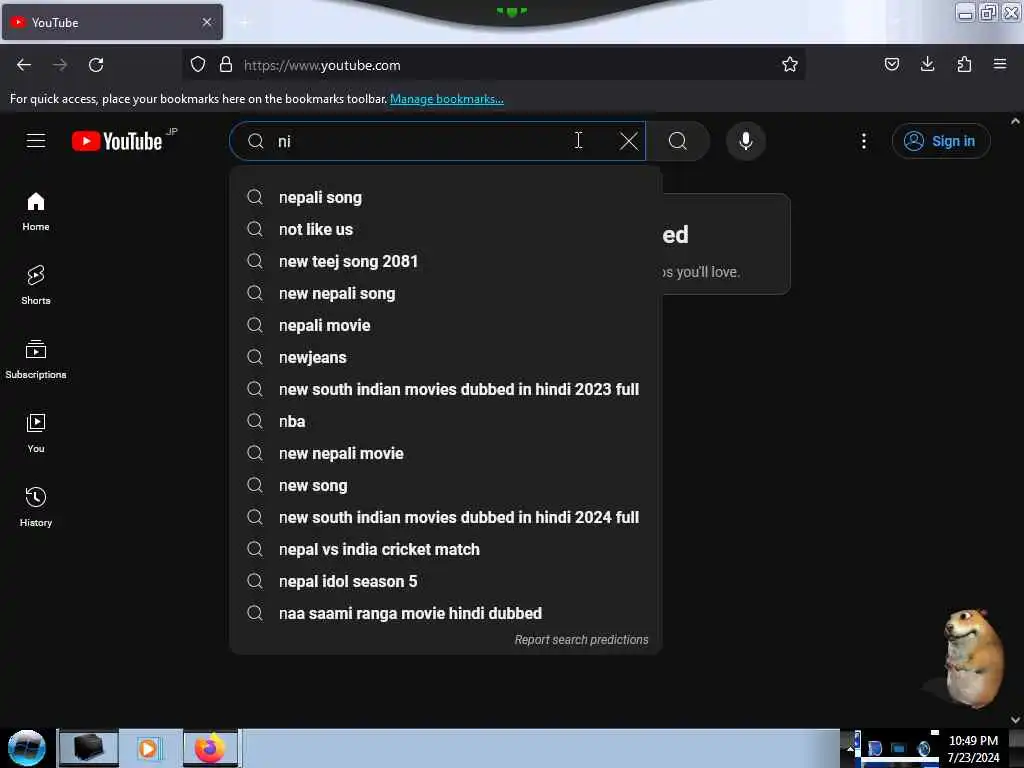
Task: Choose suggestion nepali song
Action: coord(445,197)
